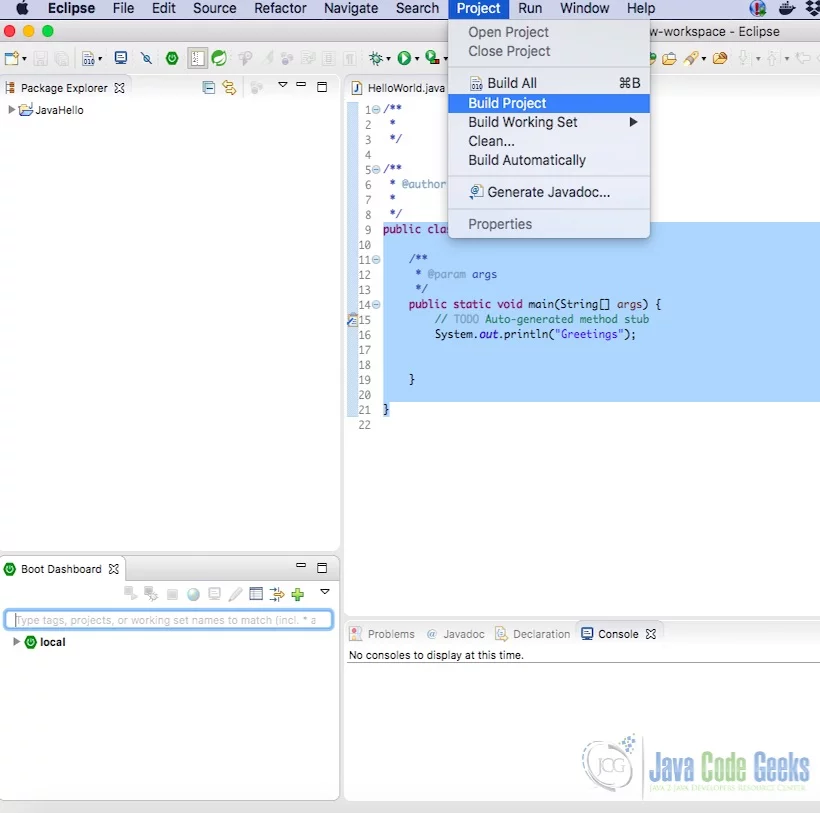820x813 pixels.
Task: Click the Spring leaf toolbar icon
Action: 219,58
